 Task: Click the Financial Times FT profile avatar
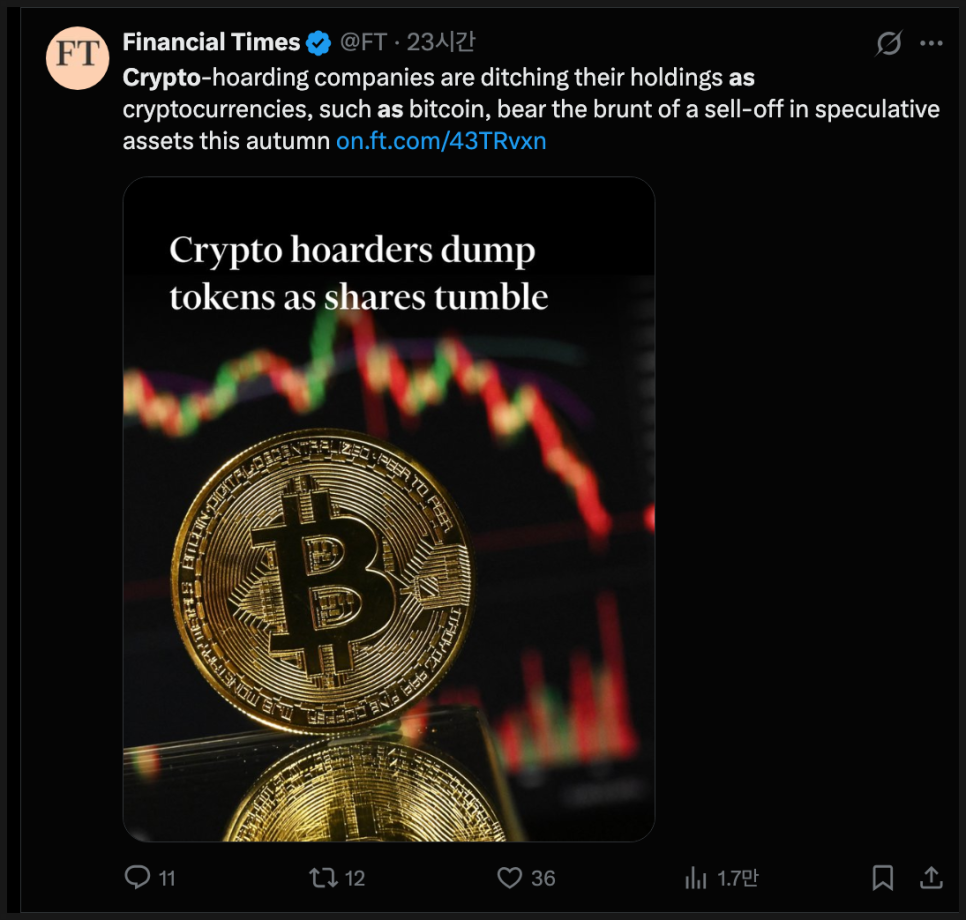tap(78, 59)
